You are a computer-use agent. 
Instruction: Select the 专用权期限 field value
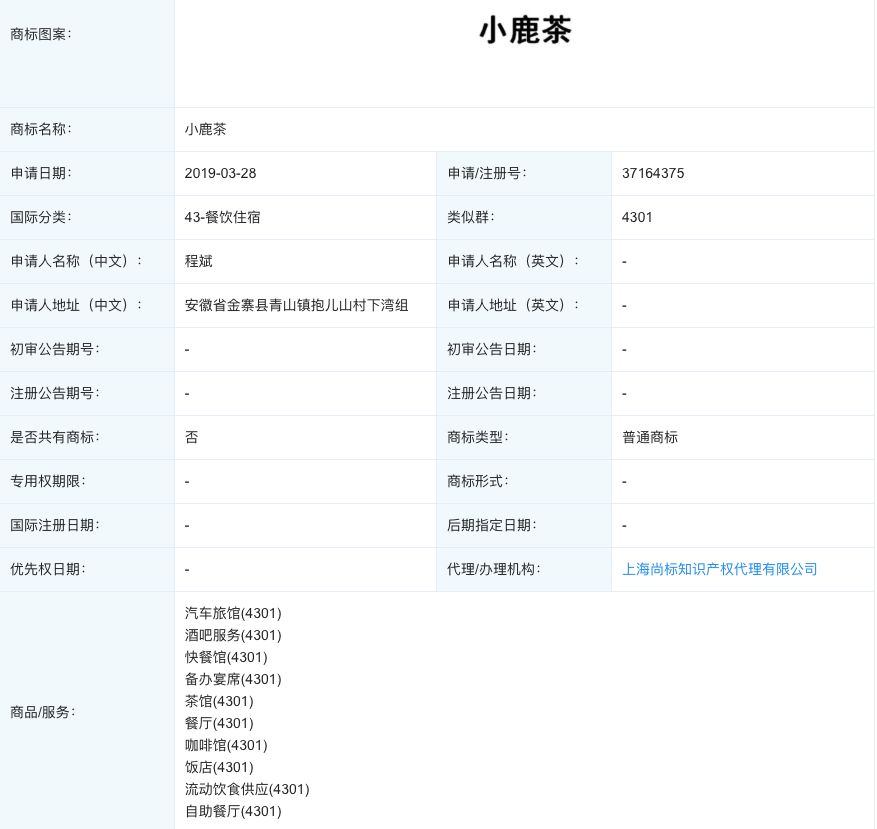[x=187, y=481]
